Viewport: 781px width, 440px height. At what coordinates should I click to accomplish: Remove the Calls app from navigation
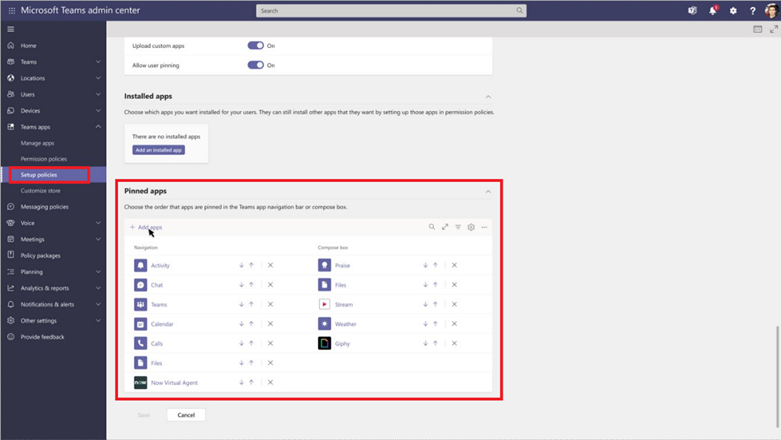tap(270, 343)
